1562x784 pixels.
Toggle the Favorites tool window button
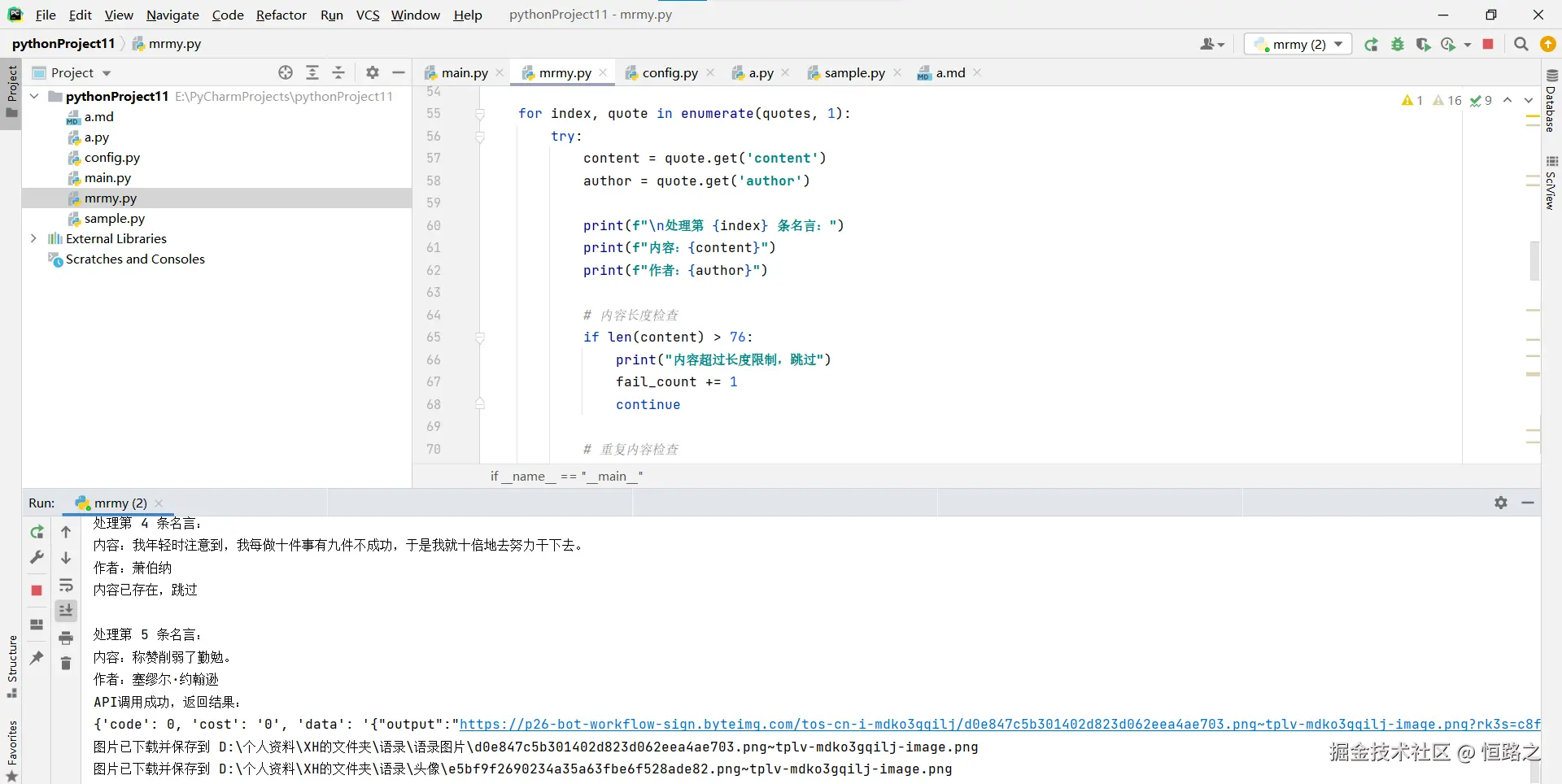12,750
